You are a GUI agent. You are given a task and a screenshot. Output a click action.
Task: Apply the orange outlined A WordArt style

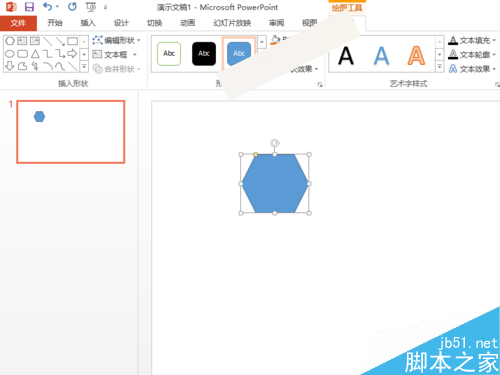pyautogui.click(x=416, y=56)
